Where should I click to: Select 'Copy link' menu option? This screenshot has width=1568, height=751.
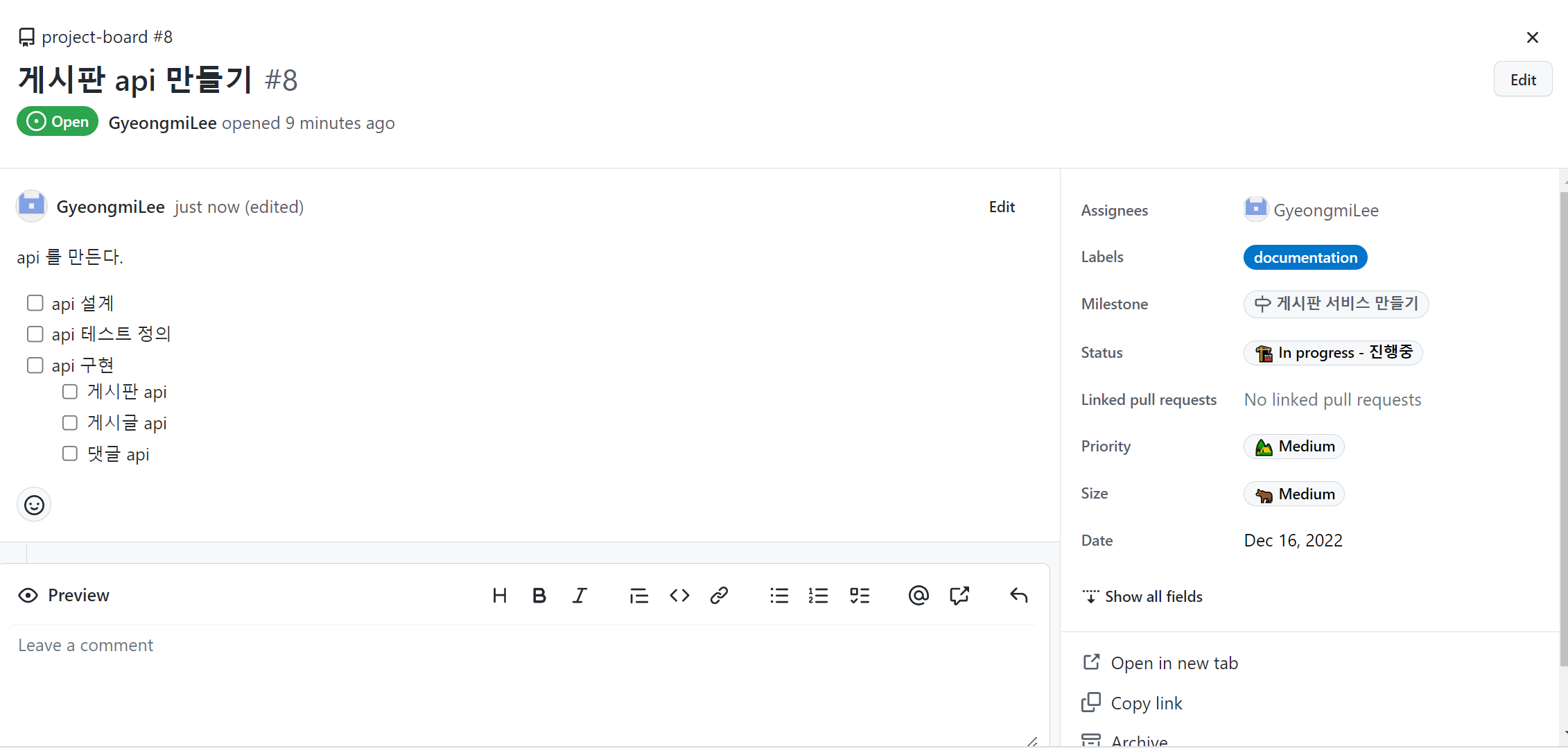(x=1146, y=703)
